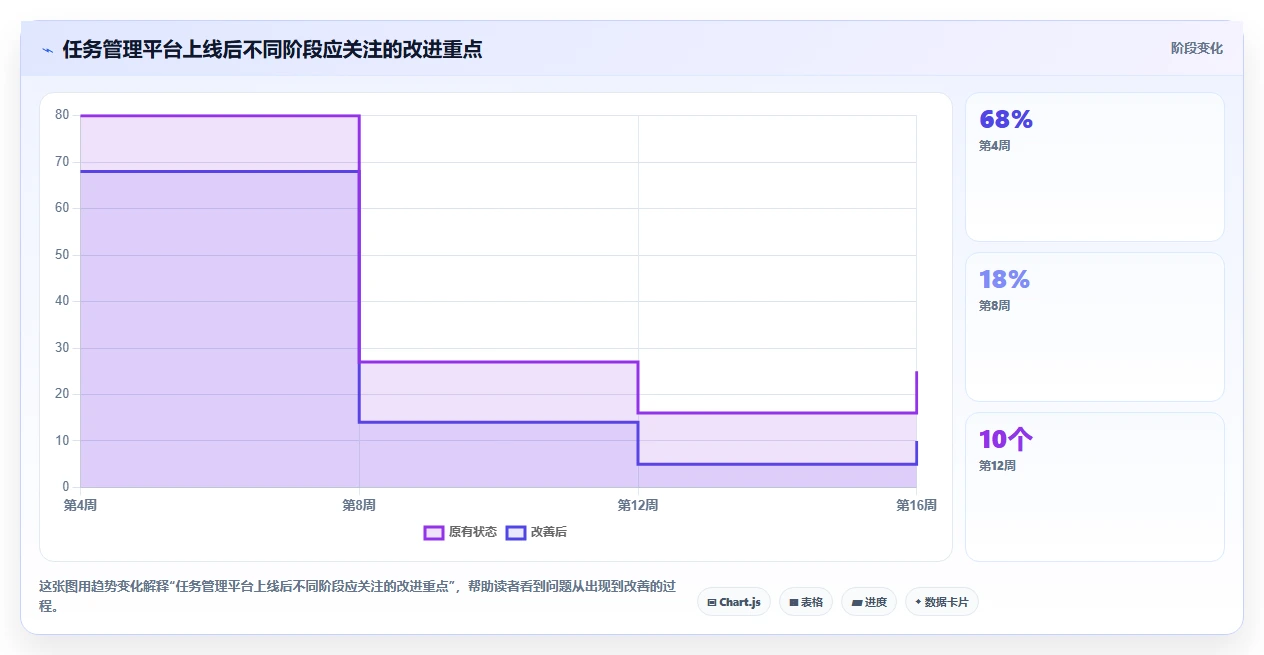The height and width of the screenshot is (655, 1264).
Task: Click the 50 y-axis value
Action: (62, 255)
